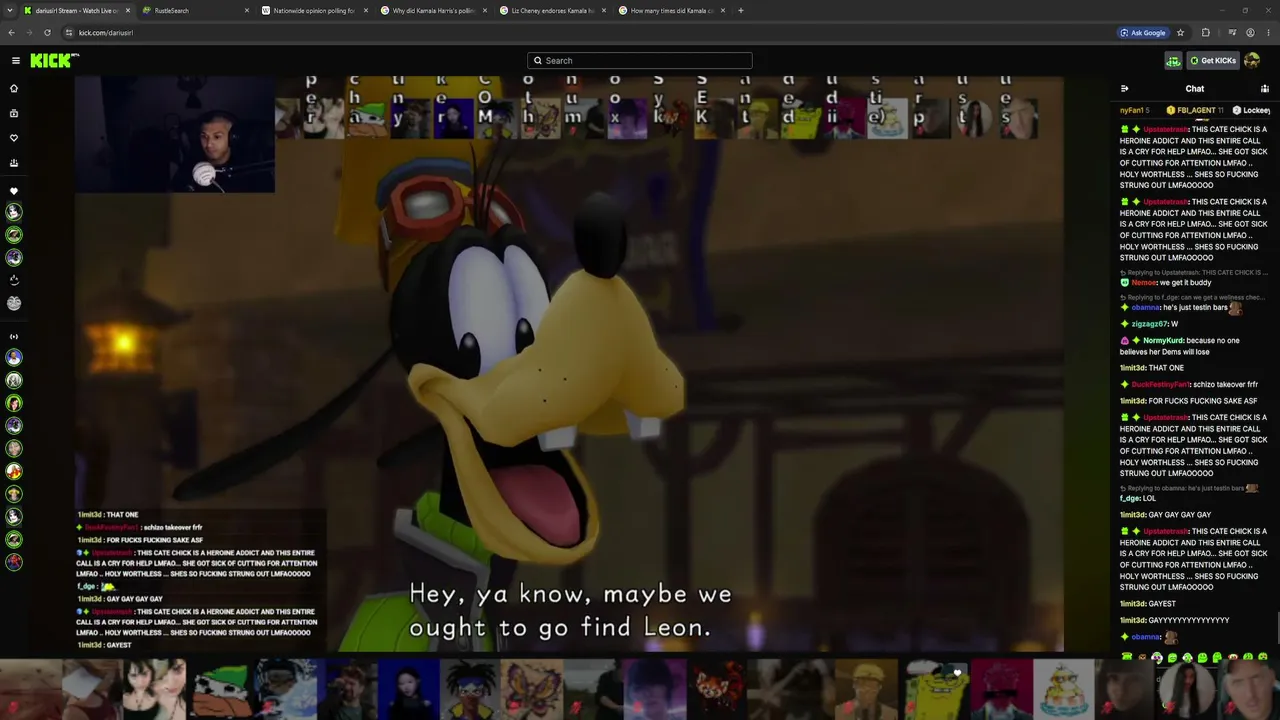Open the green drops icon beside Get KICKs
The width and height of the screenshot is (1280, 720).
click(x=1173, y=61)
